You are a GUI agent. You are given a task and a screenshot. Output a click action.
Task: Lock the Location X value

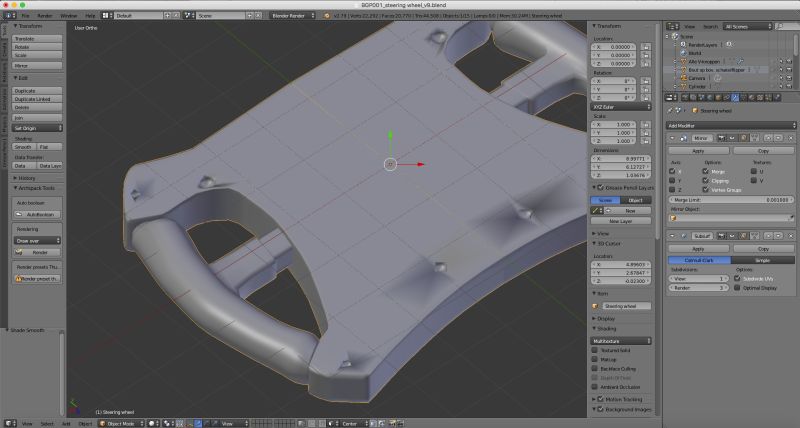point(646,47)
